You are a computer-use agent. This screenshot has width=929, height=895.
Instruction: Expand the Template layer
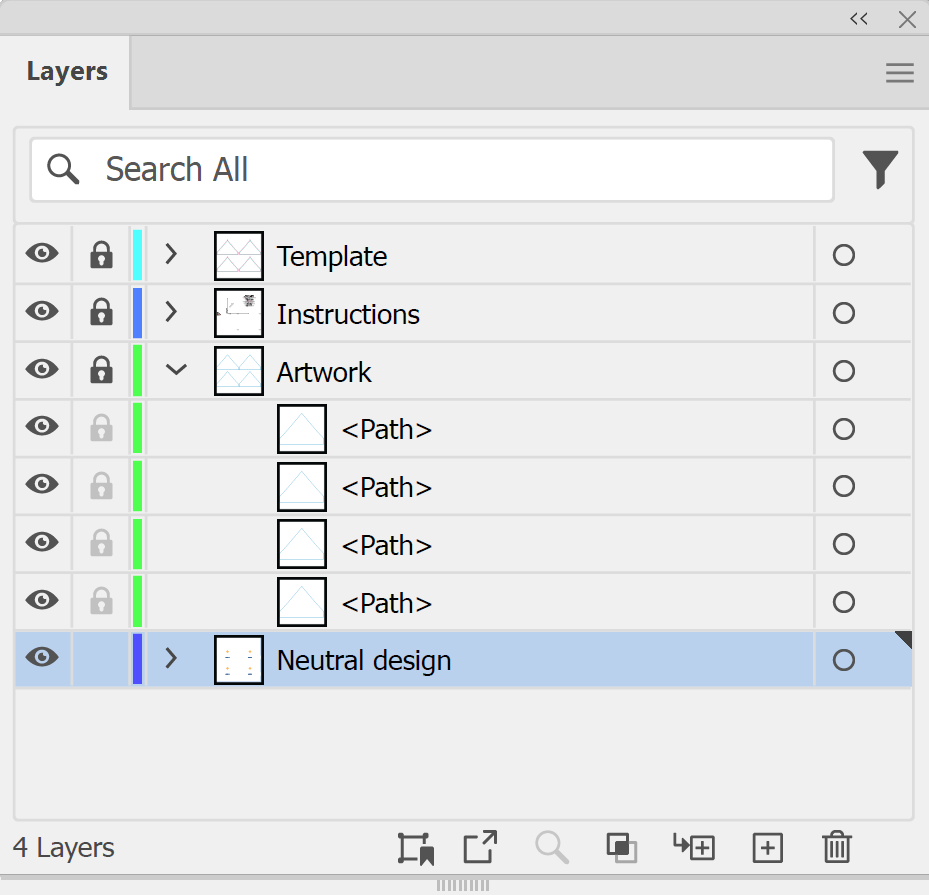click(x=171, y=254)
